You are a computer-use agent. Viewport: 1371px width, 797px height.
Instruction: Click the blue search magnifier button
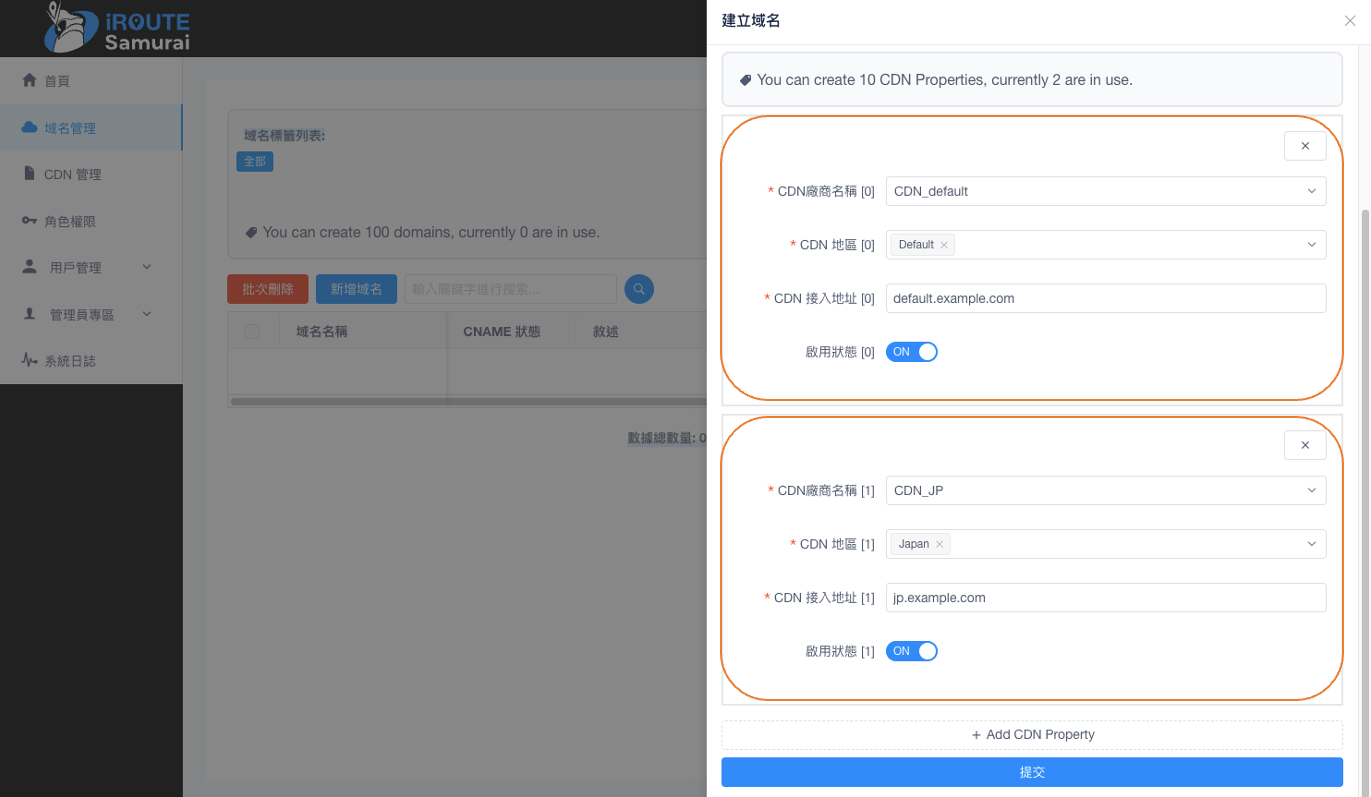coord(639,289)
